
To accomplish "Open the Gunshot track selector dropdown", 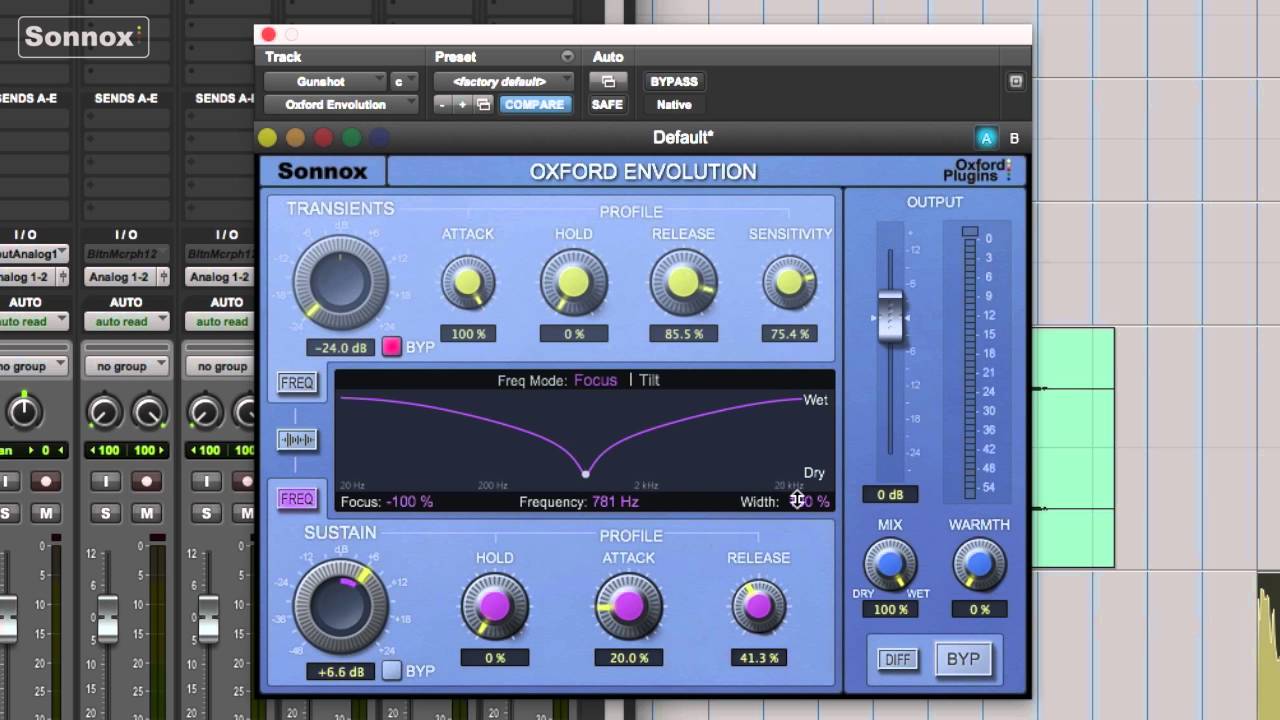I will 326,81.
